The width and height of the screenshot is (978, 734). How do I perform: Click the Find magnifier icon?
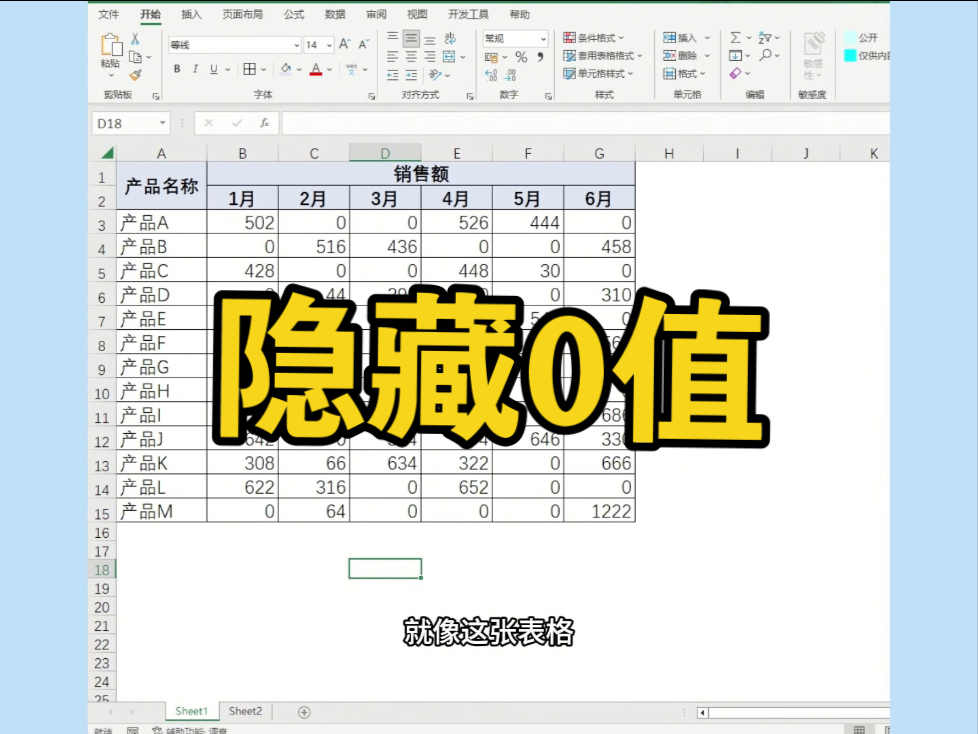(x=766, y=54)
